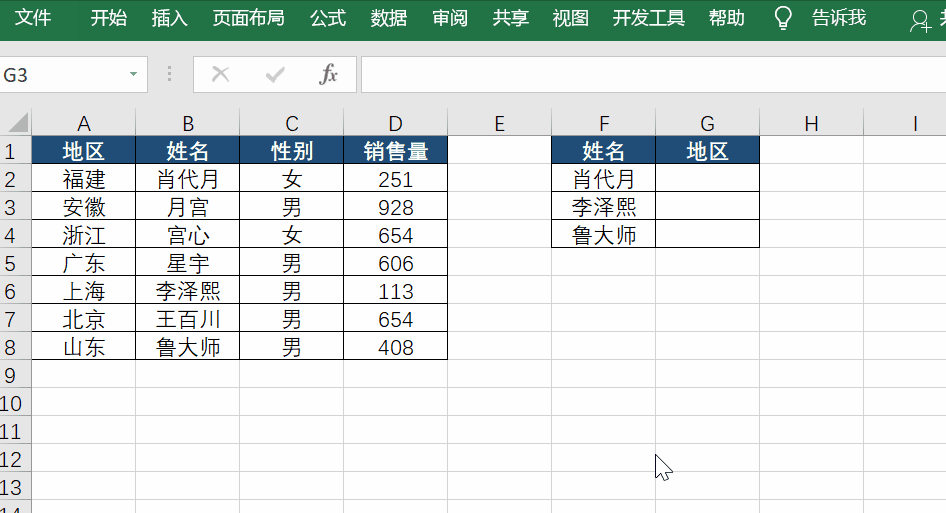Select row 9 header
The height and width of the screenshot is (513, 946).
[x=15, y=375]
